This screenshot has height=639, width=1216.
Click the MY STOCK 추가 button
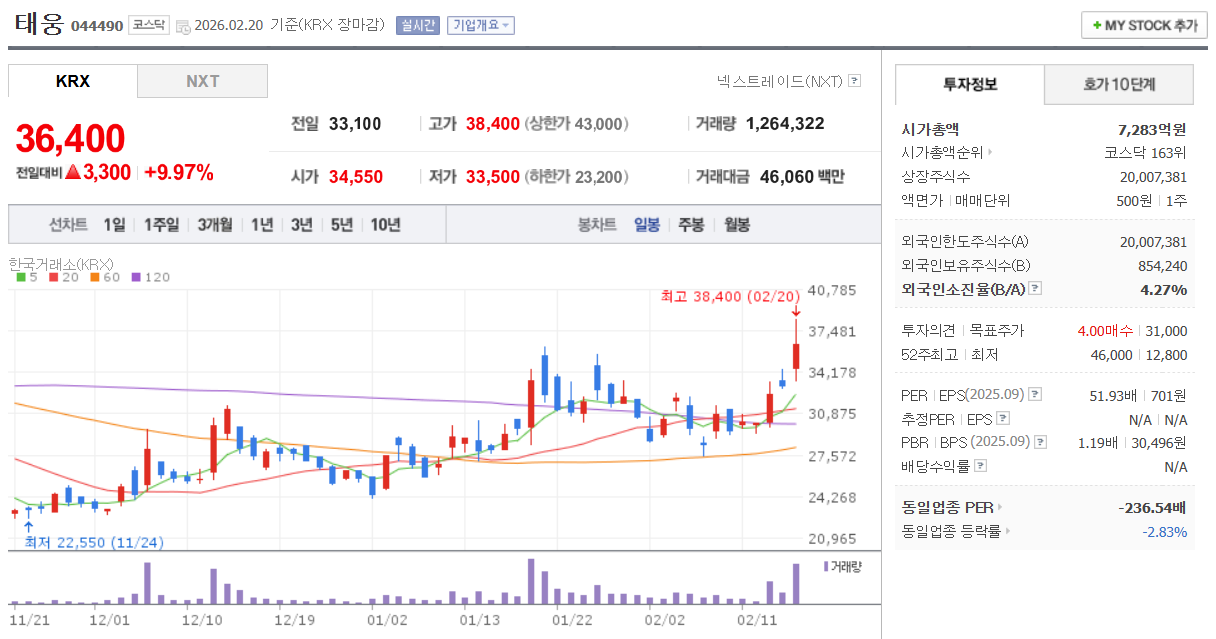click(x=1143, y=25)
